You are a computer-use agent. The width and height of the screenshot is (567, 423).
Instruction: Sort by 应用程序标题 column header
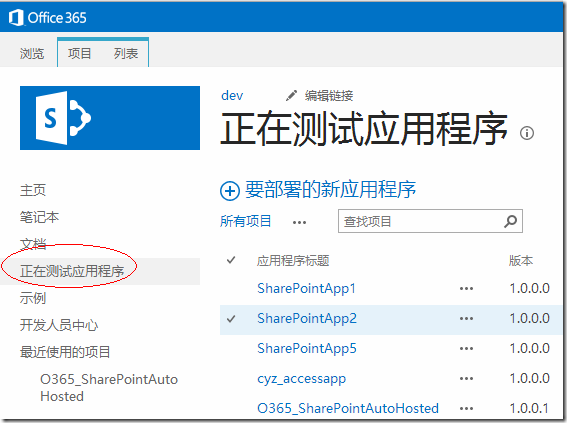[x=293, y=260]
